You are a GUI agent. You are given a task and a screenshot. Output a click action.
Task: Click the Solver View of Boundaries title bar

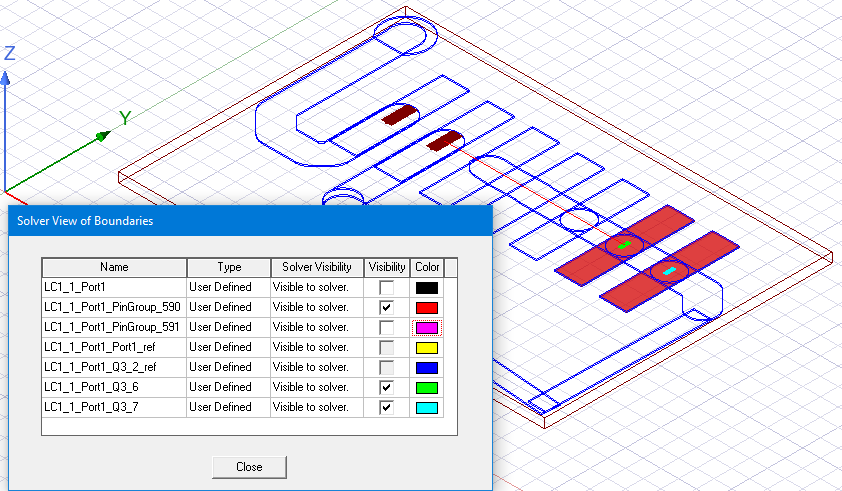pyautogui.click(x=250, y=221)
